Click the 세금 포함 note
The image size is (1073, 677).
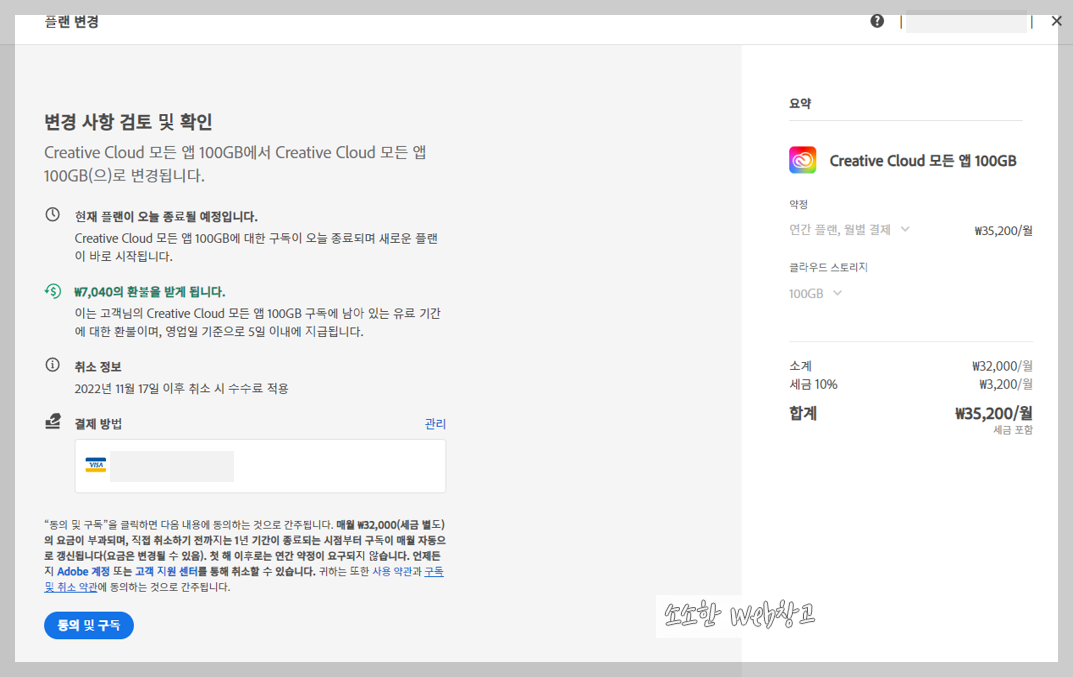click(1013, 430)
